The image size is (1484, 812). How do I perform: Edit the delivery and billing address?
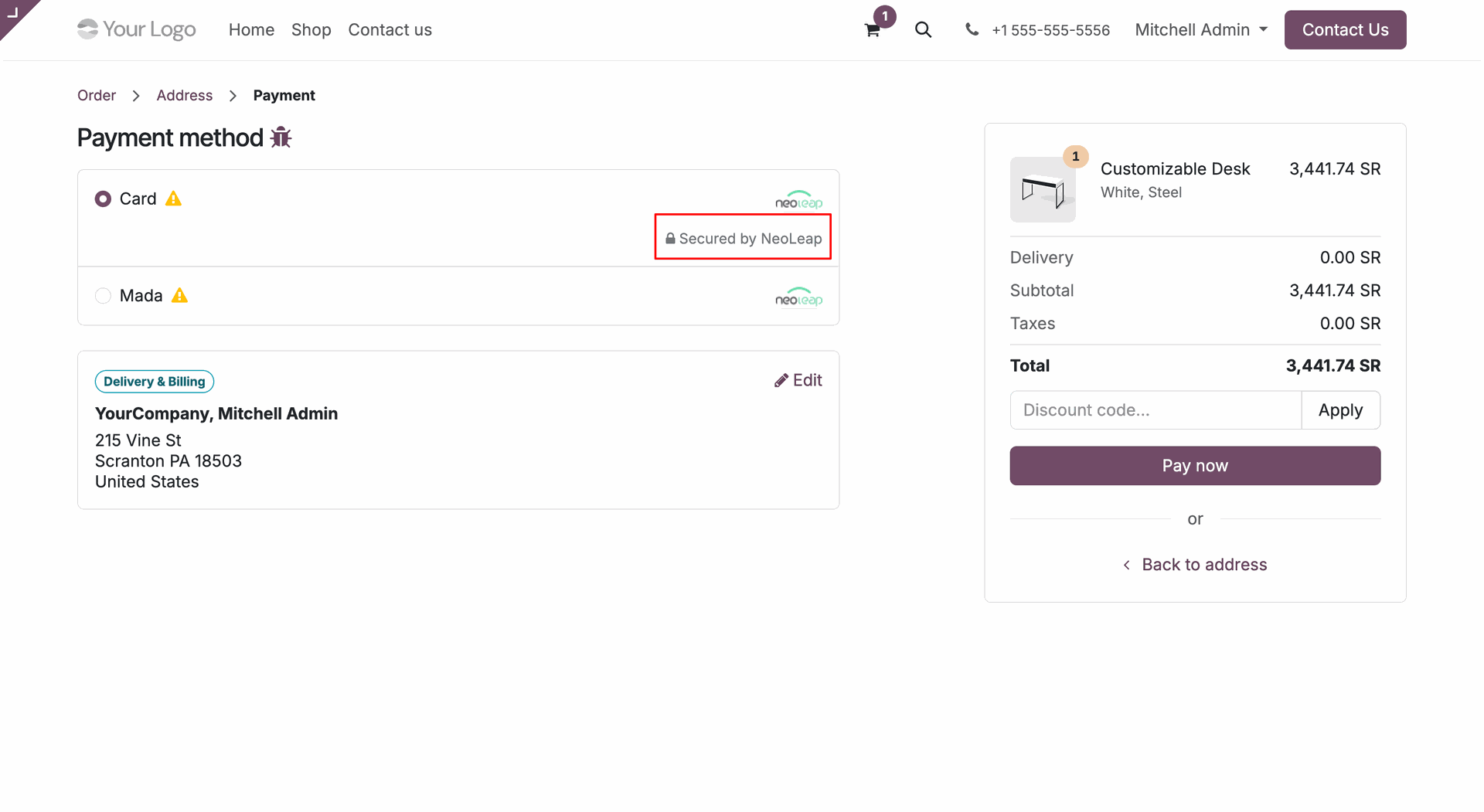coord(798,380)
